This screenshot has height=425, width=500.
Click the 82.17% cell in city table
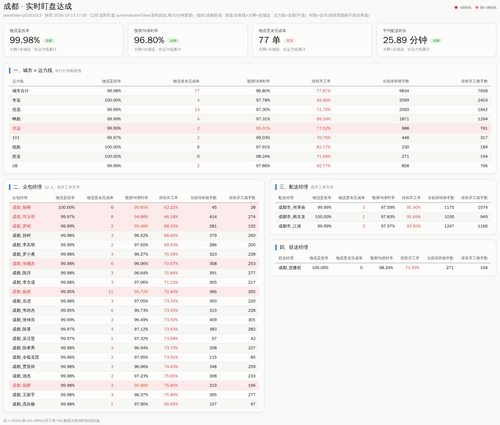[x=323, y=147]
